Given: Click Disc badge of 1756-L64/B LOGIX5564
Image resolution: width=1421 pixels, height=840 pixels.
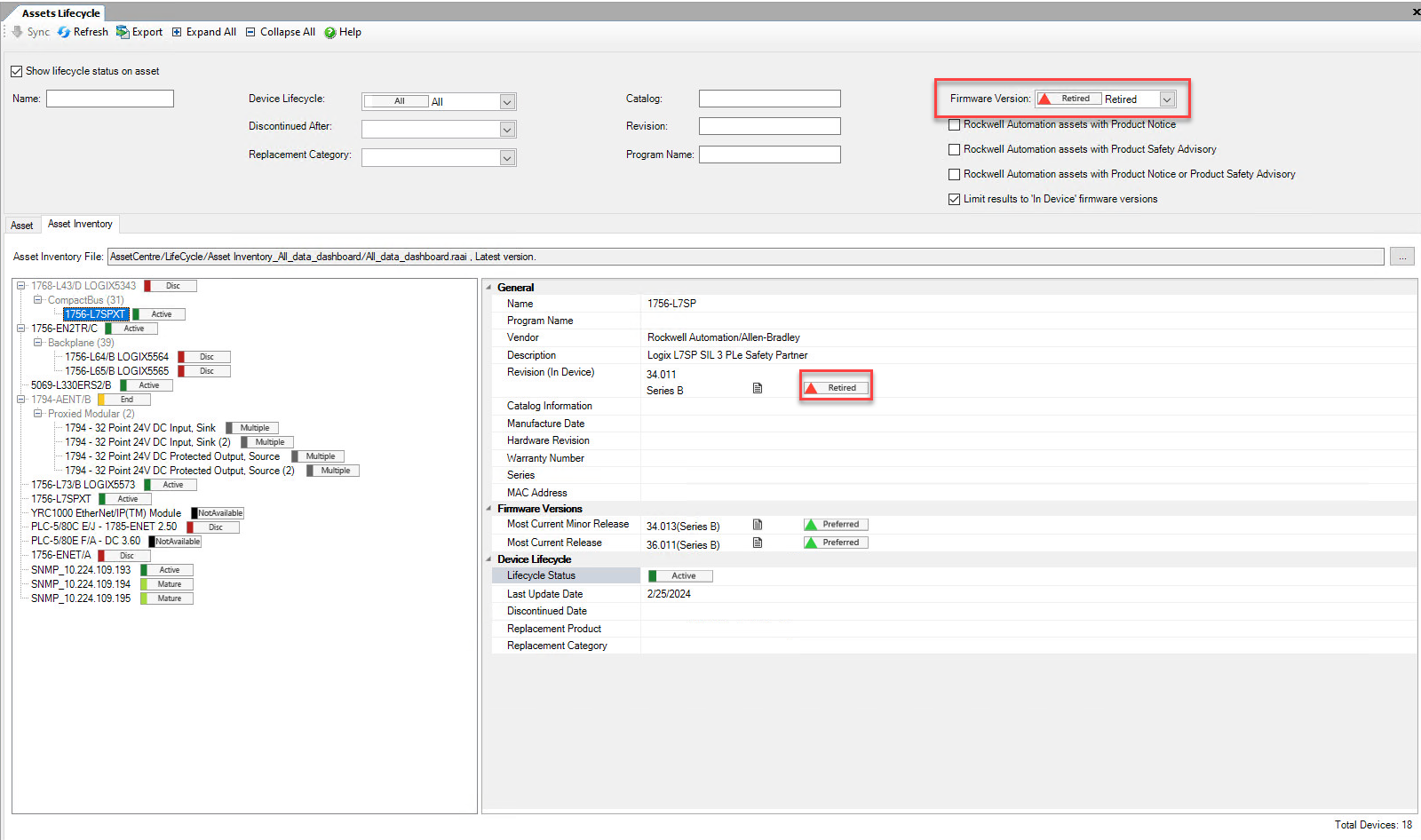Looking at the screenshot, I should pos(204,357).
